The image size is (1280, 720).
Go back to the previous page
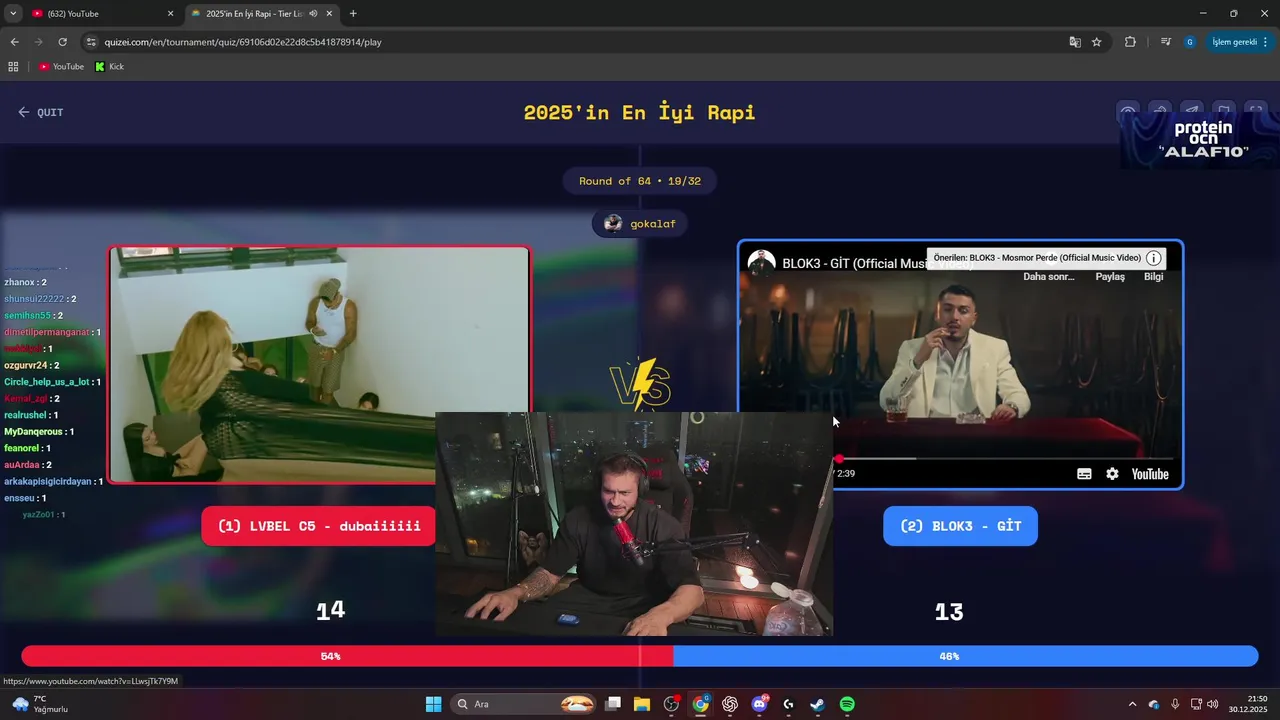14,42
